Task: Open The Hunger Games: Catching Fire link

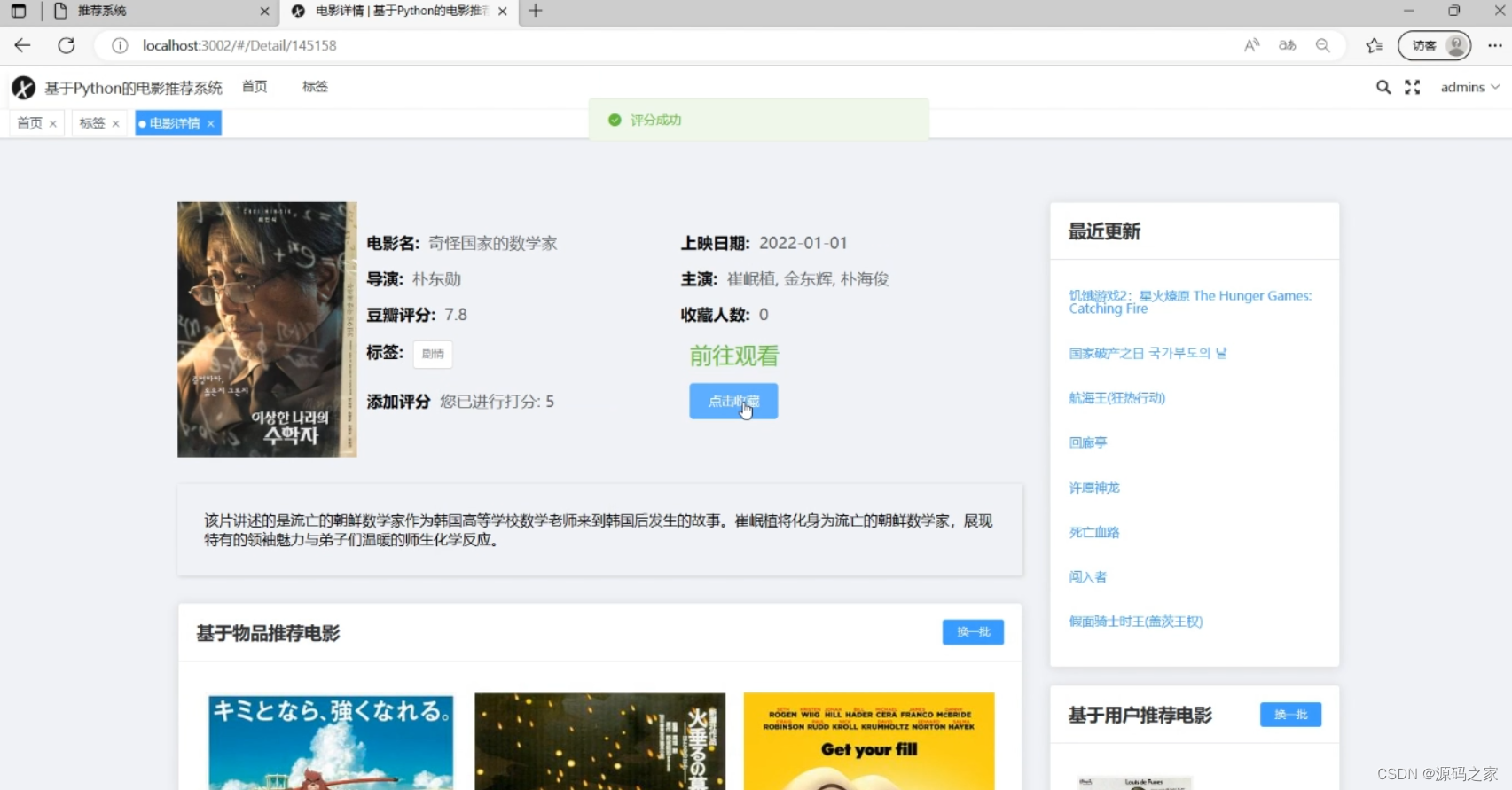Action: click(1189, 301)
